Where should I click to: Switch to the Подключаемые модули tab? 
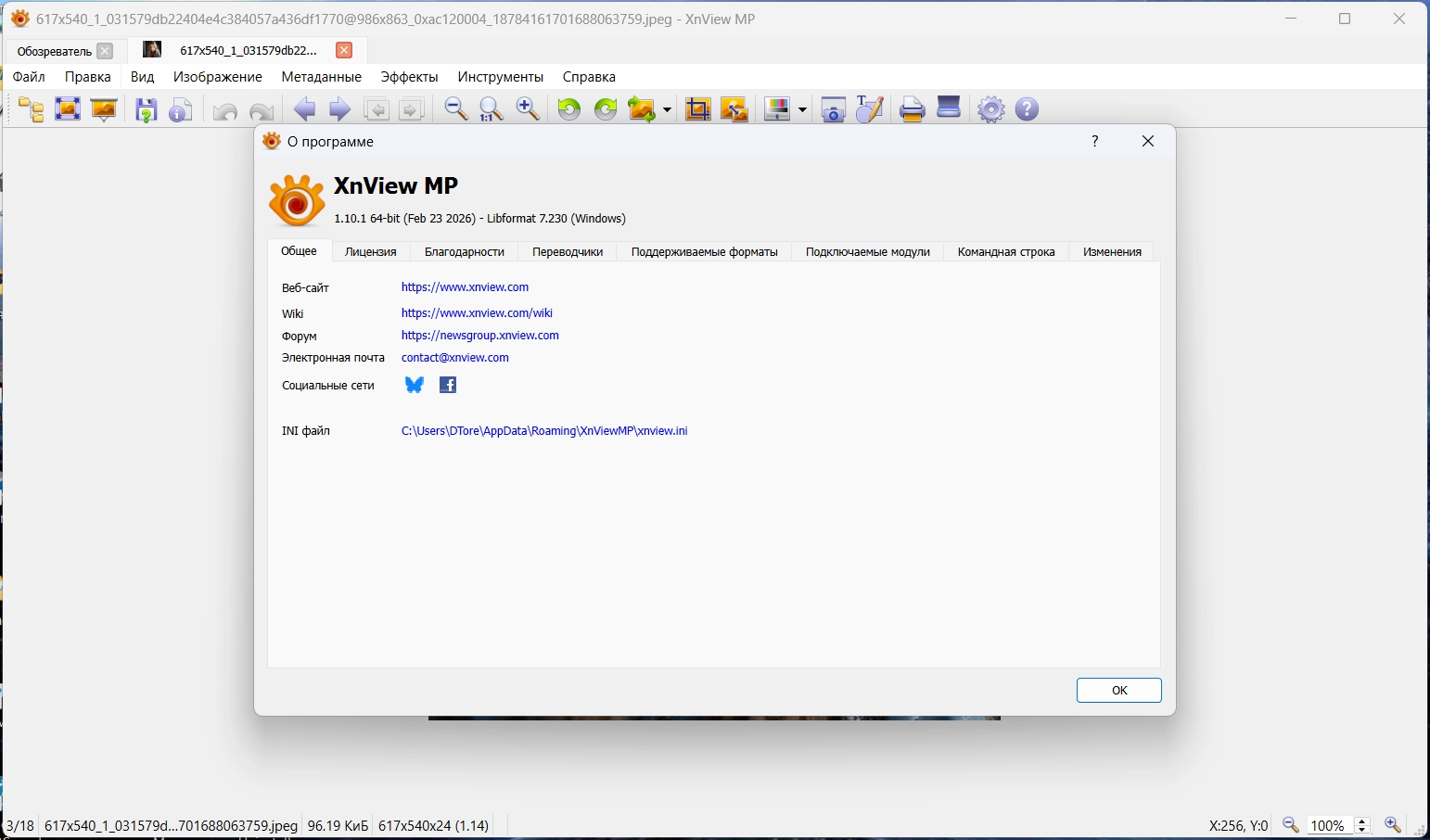point(868,252)
